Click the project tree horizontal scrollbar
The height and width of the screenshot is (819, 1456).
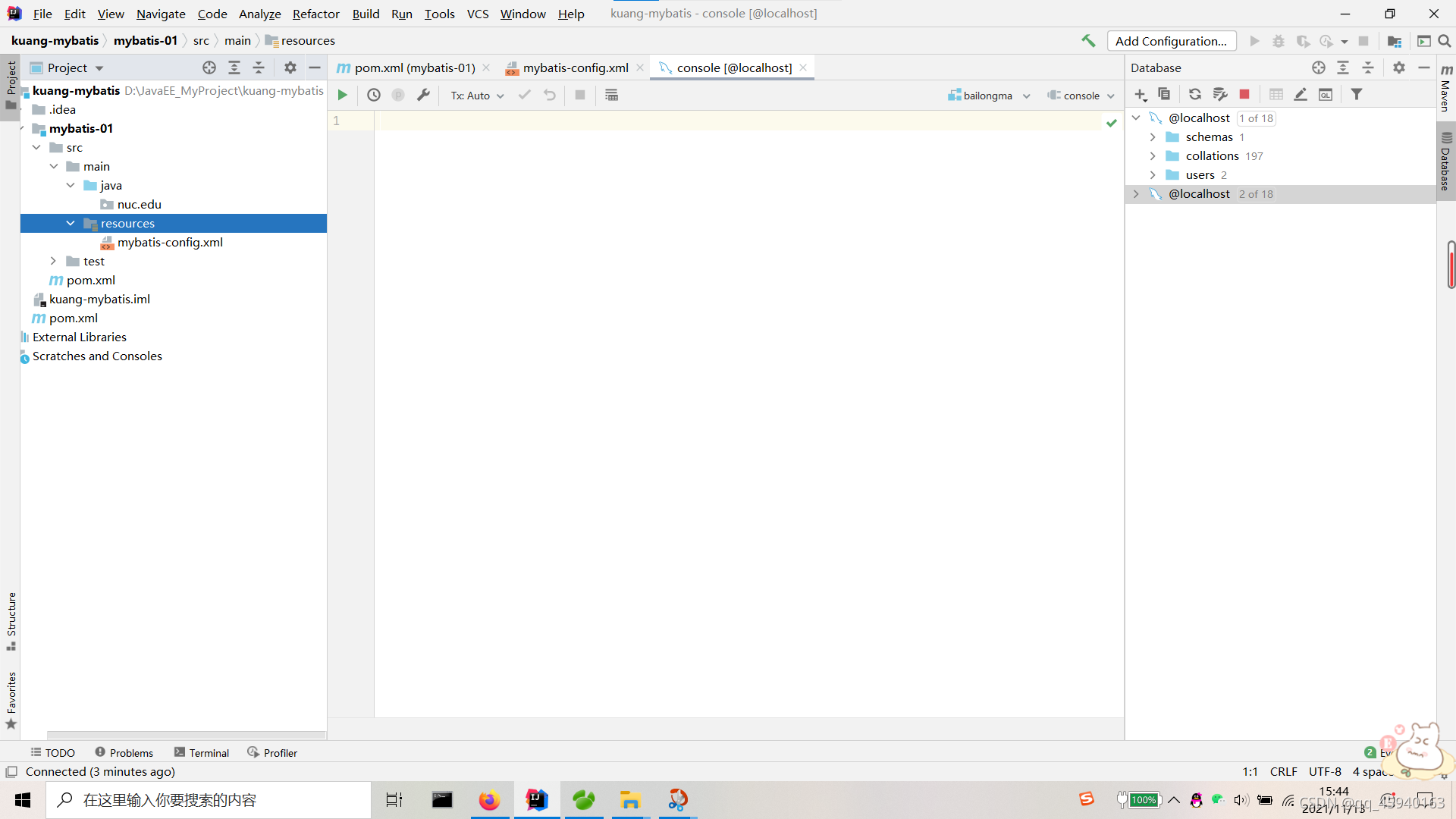point(186,734)
